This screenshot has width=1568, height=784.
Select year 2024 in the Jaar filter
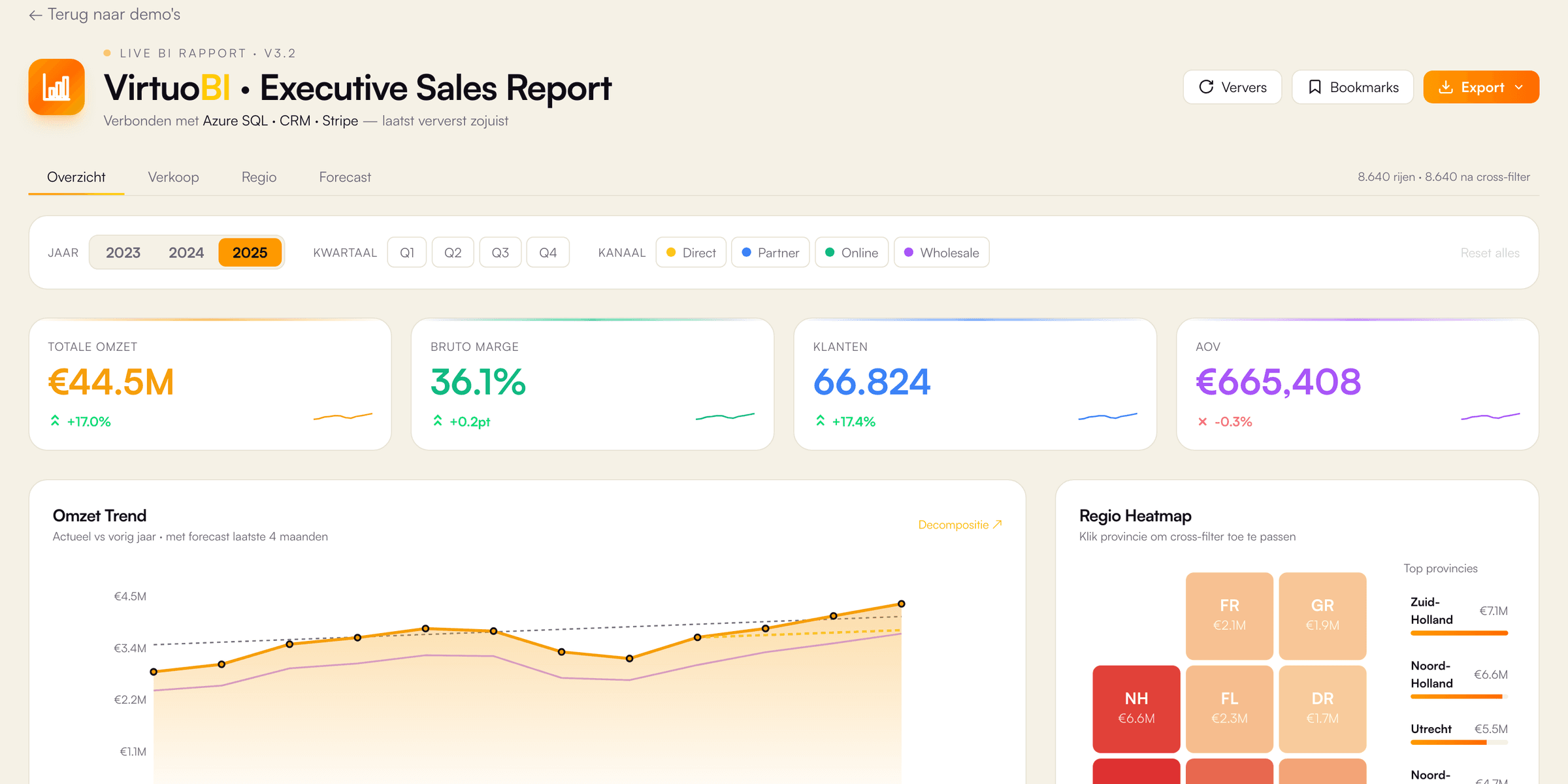186,252
